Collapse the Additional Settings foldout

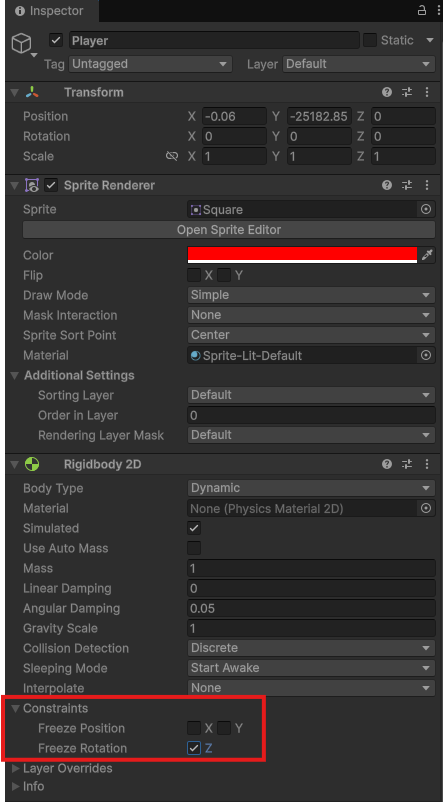15,375
